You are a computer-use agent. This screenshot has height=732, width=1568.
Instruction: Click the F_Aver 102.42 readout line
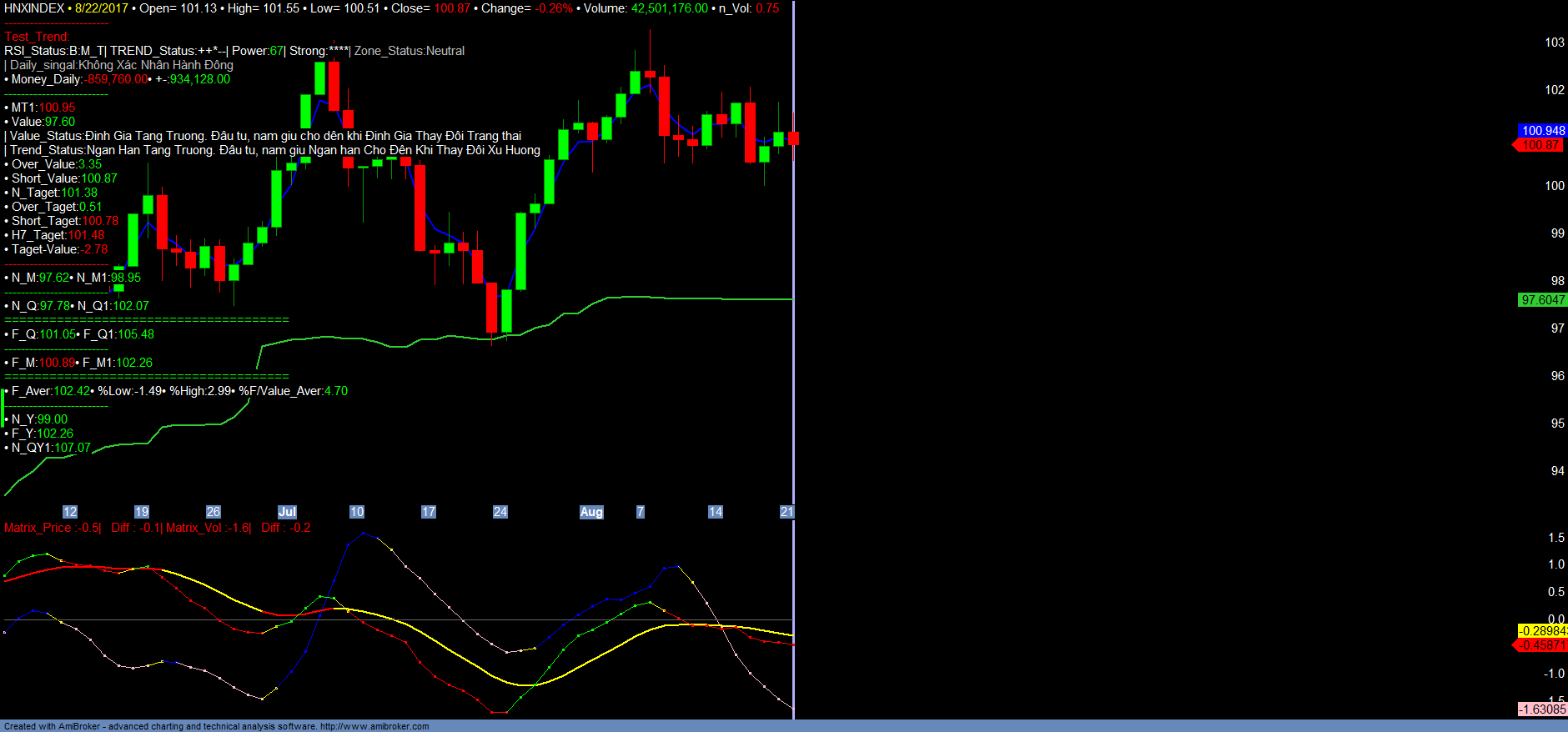(50, 391)
